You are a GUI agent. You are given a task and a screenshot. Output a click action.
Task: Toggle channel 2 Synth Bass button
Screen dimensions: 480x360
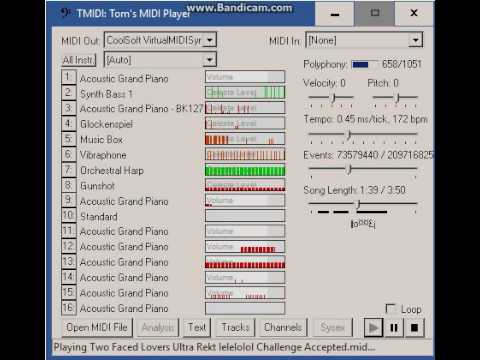click(x=69, y=92)
